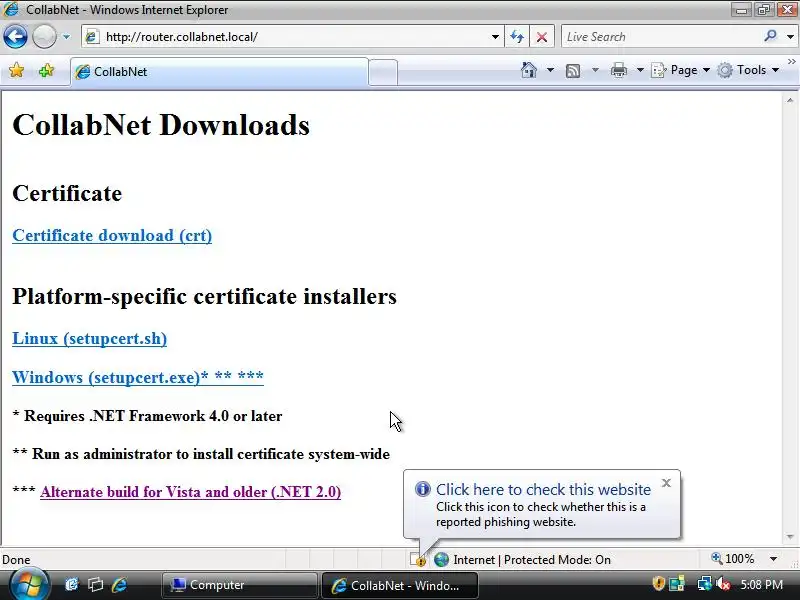Click the 'Done' status bar text

tap(16, 560)
